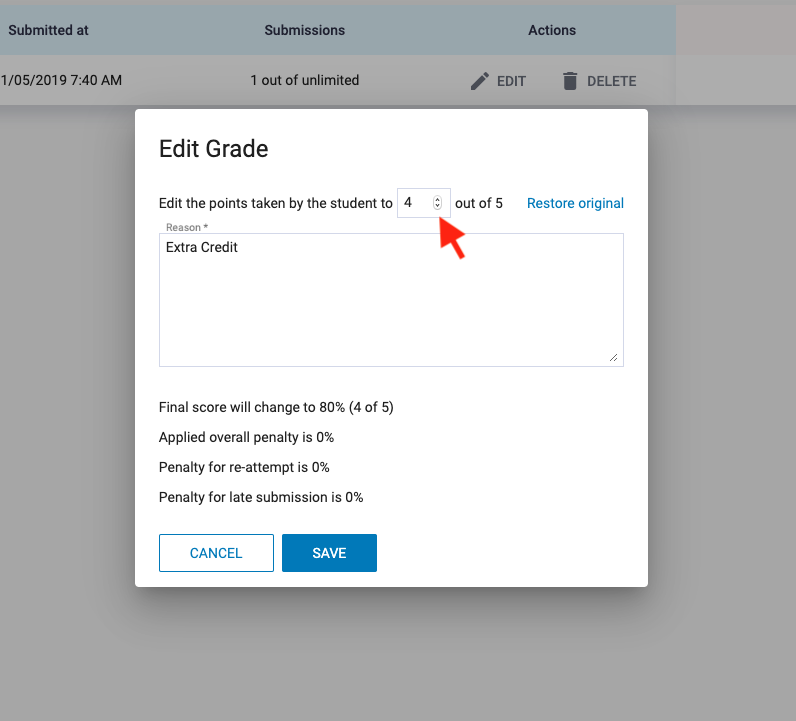796x721 pixels.
Task: Click the Actions column header
Action: tap(552, 30)
